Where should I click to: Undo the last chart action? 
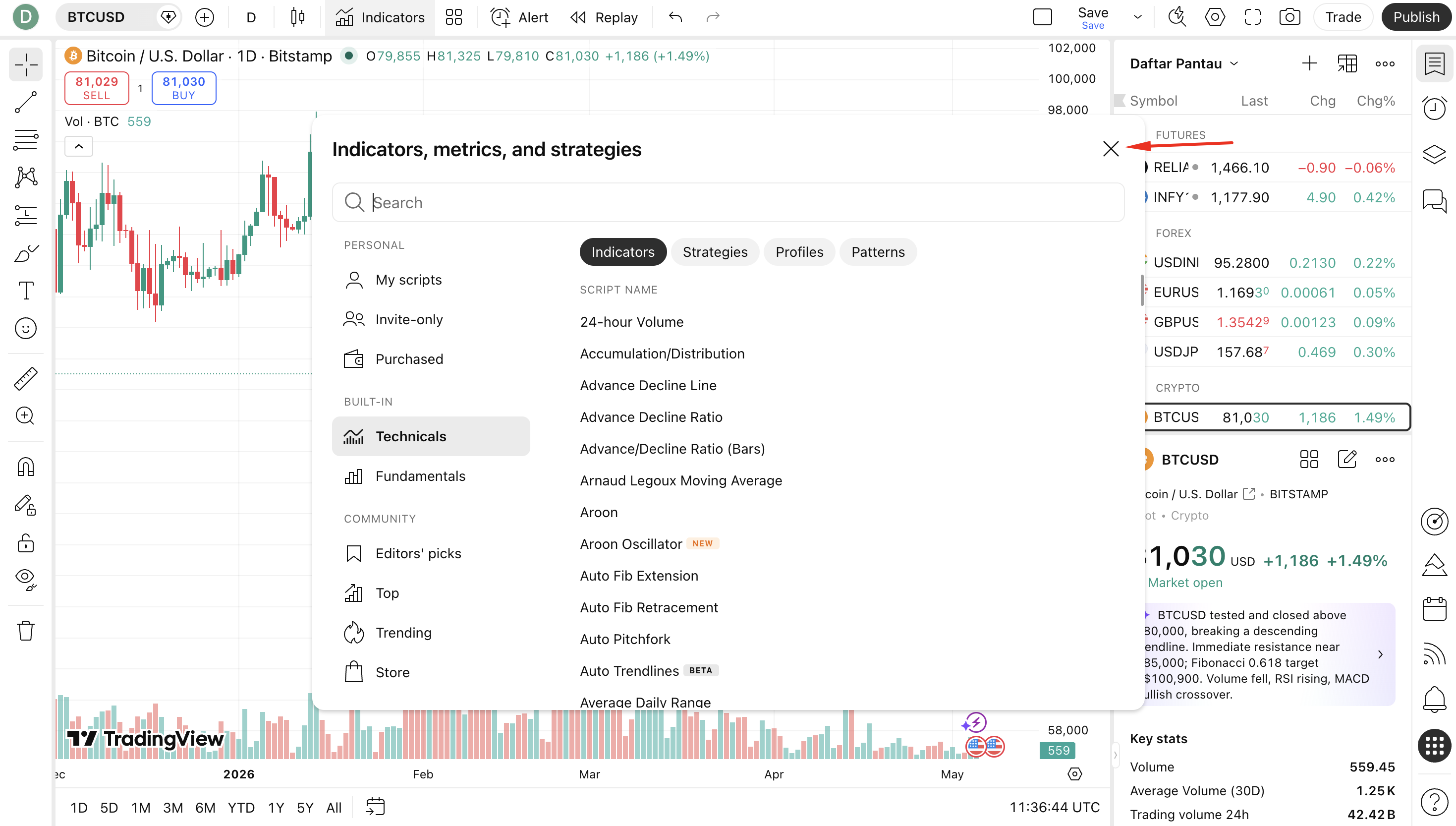[x=674, y=17]
